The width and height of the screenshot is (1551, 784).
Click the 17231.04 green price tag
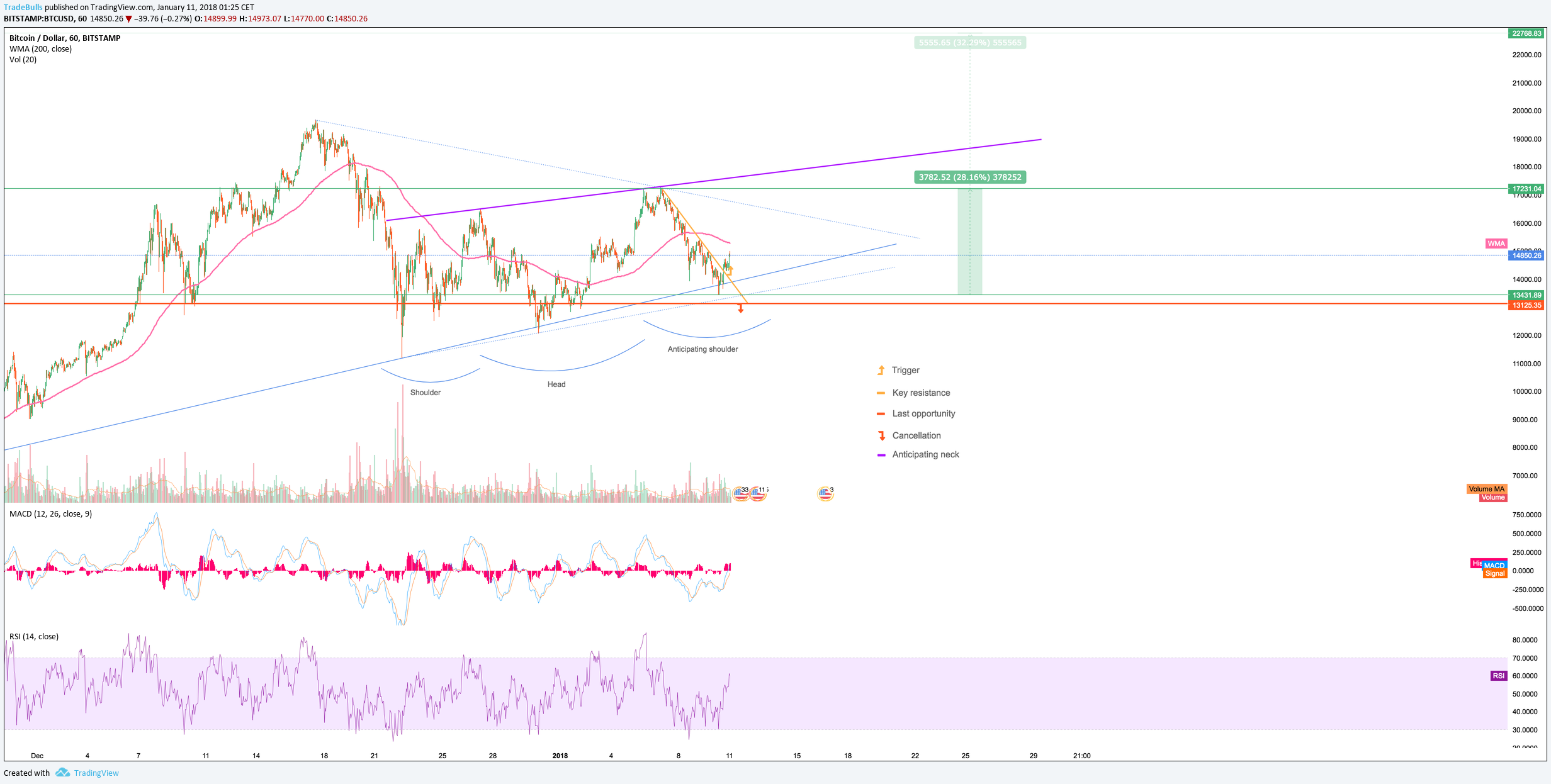(x=1526, y=189)
